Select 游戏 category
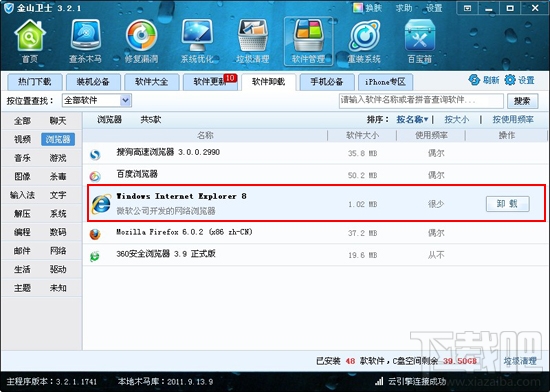Image resolution: width=550 pixels, height=392 pixels. click(x=58, y=158)
